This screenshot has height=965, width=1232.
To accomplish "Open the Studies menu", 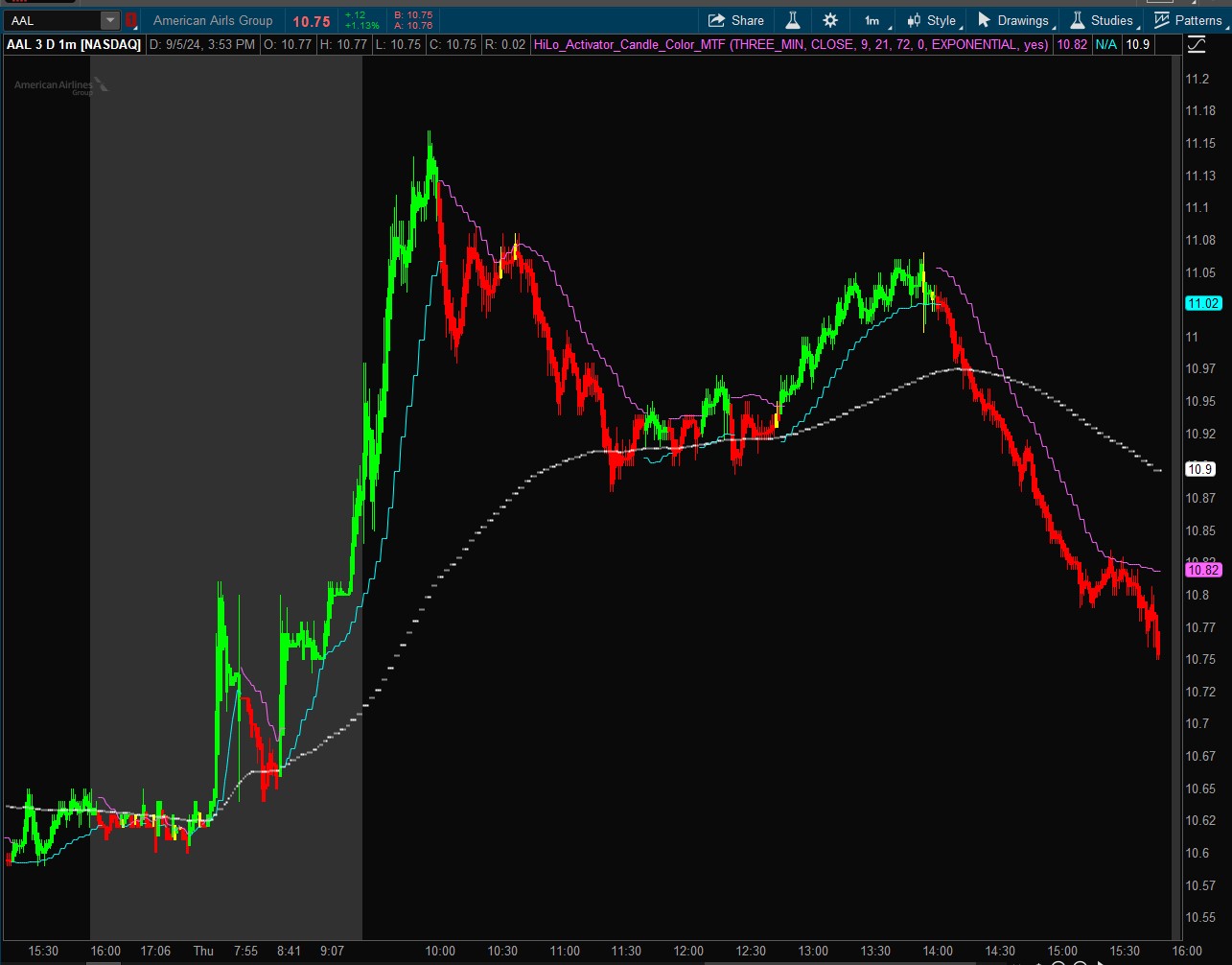I will tap(1103, 20).
